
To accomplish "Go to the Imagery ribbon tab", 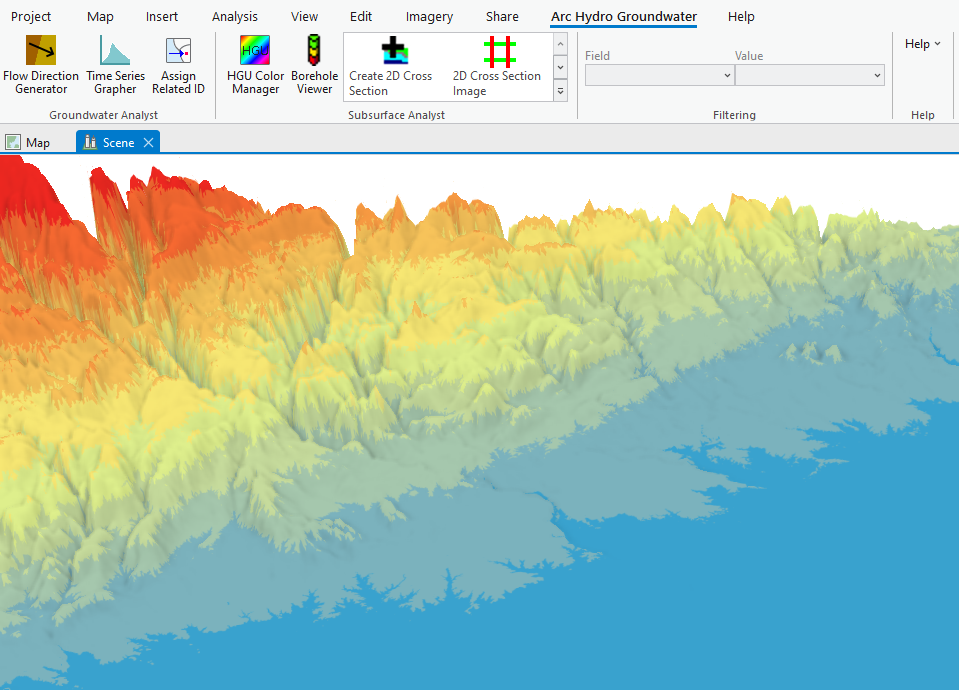I will [429, 17].
